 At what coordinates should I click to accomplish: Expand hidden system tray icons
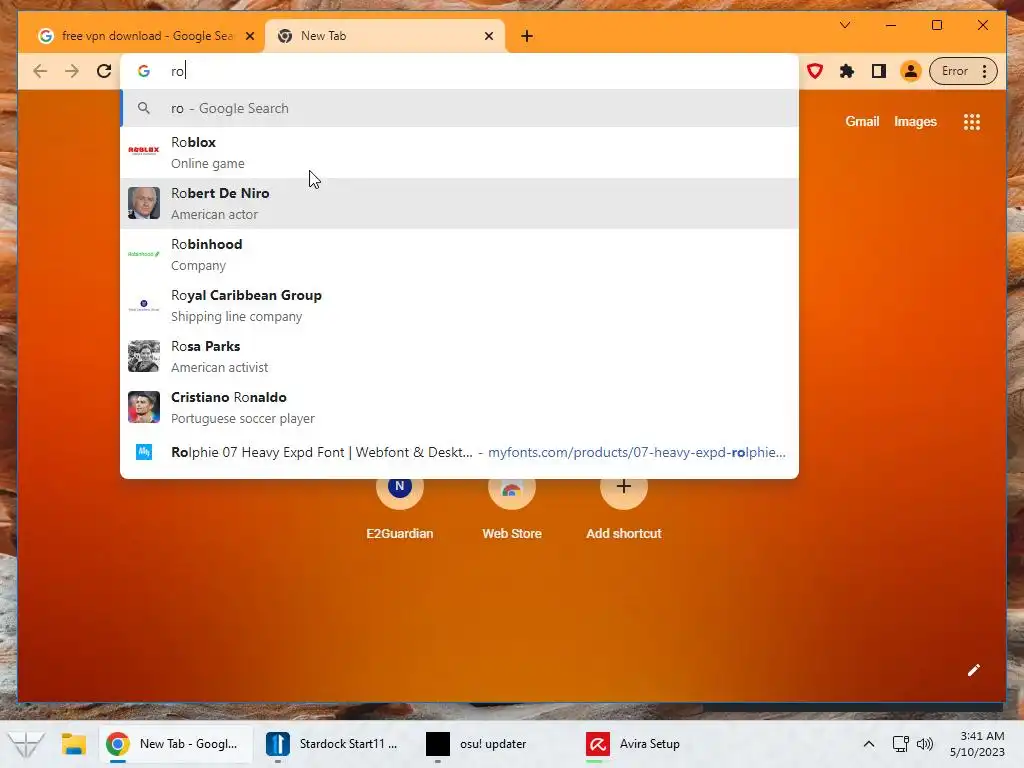coord(869,744)
